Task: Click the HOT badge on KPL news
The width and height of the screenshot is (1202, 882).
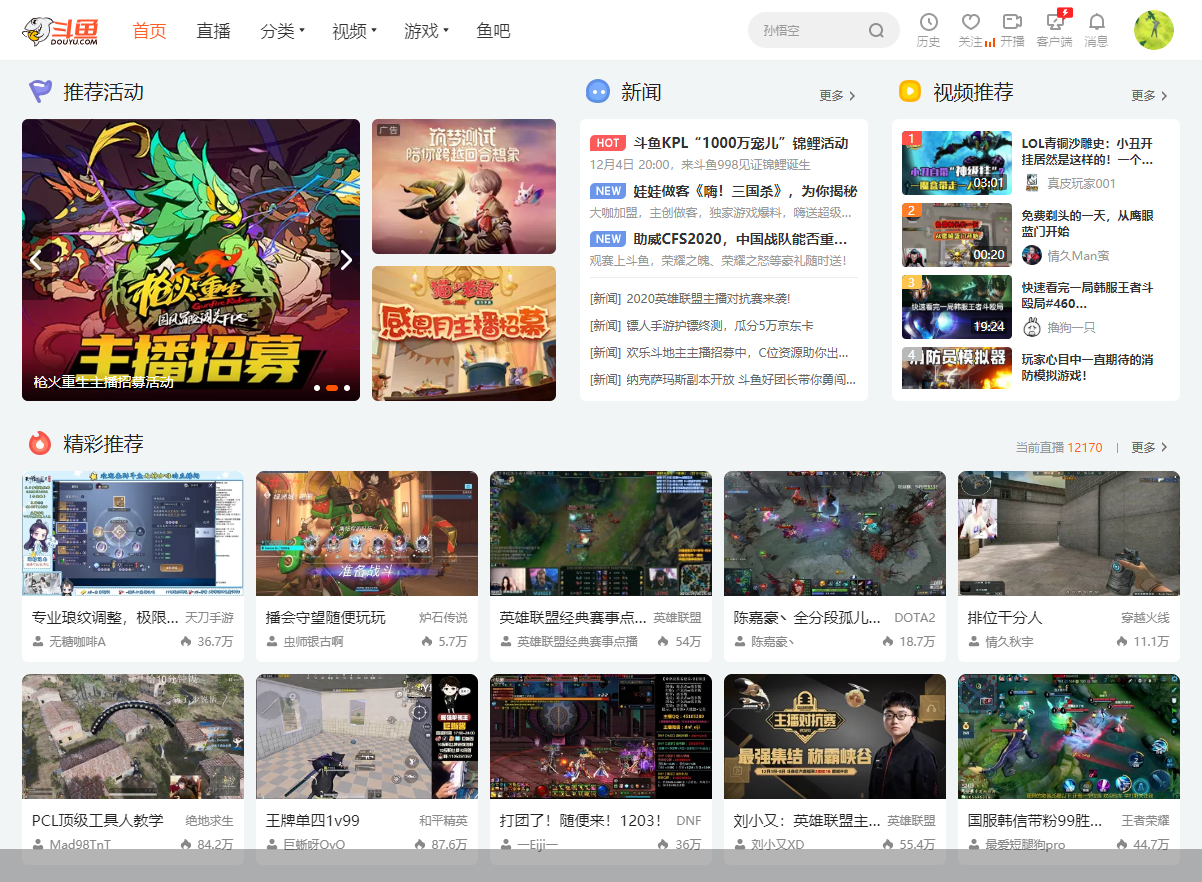Action: pyautogui.click(x=608, y=143)
